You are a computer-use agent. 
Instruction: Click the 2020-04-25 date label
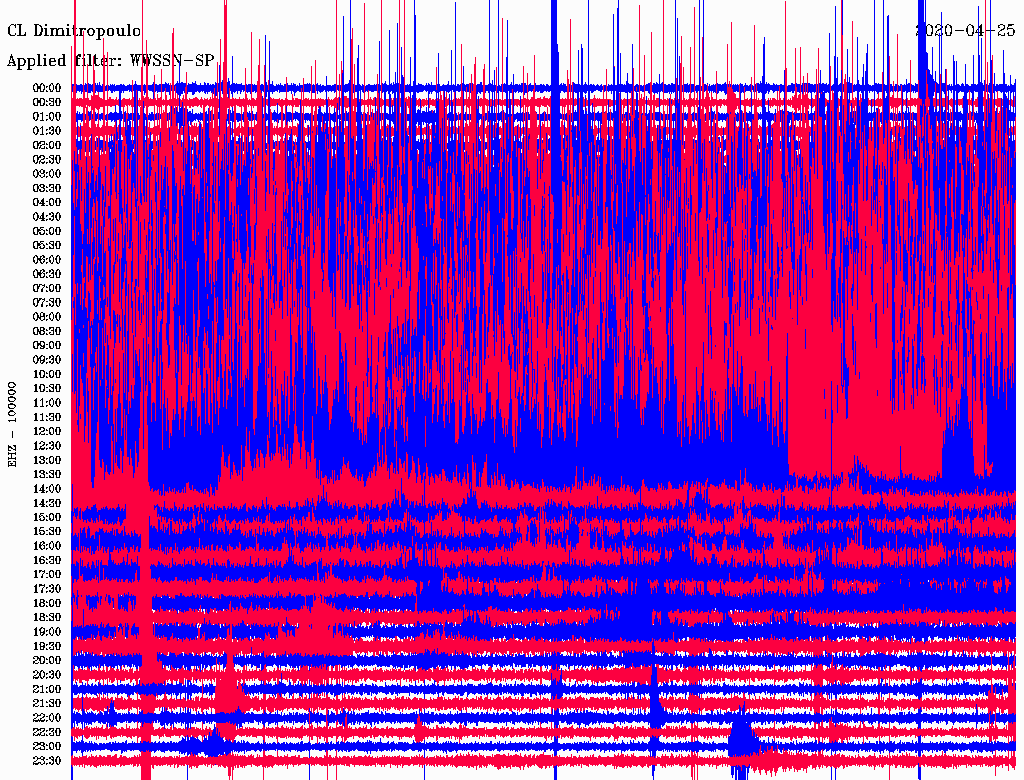(966, 30)
